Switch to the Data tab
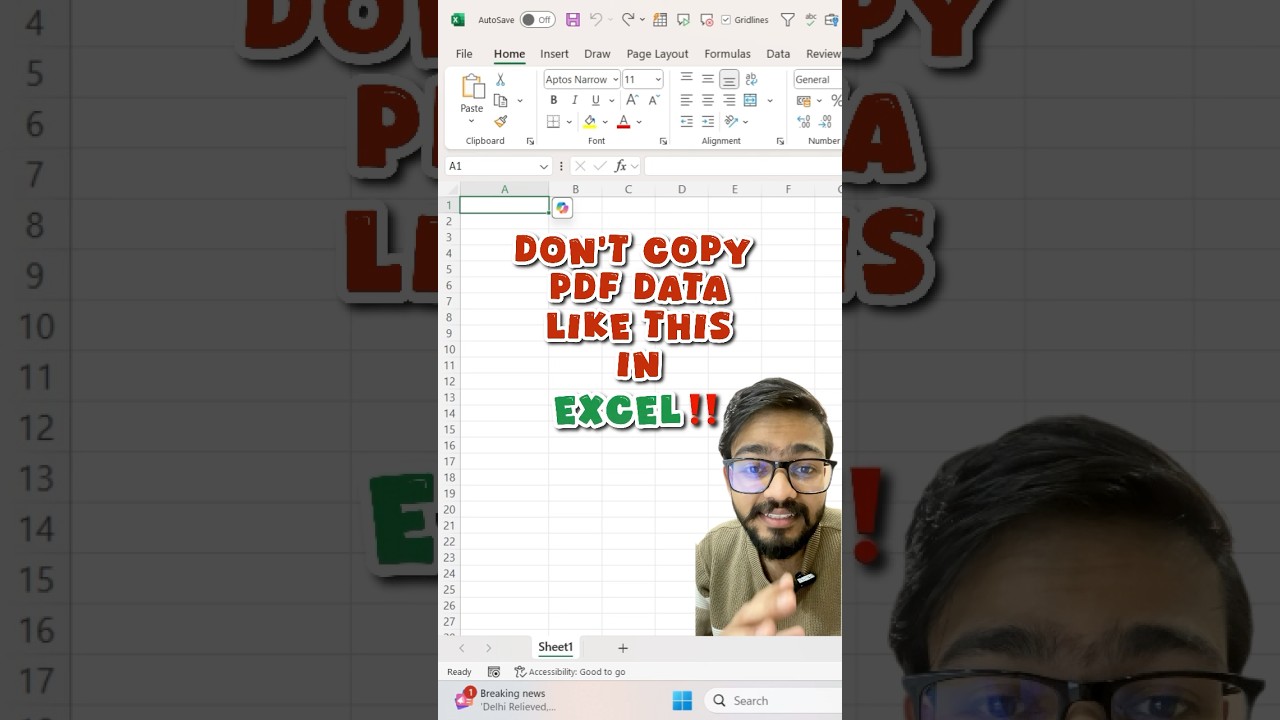1280x720 pixels. tap(778, 54)
